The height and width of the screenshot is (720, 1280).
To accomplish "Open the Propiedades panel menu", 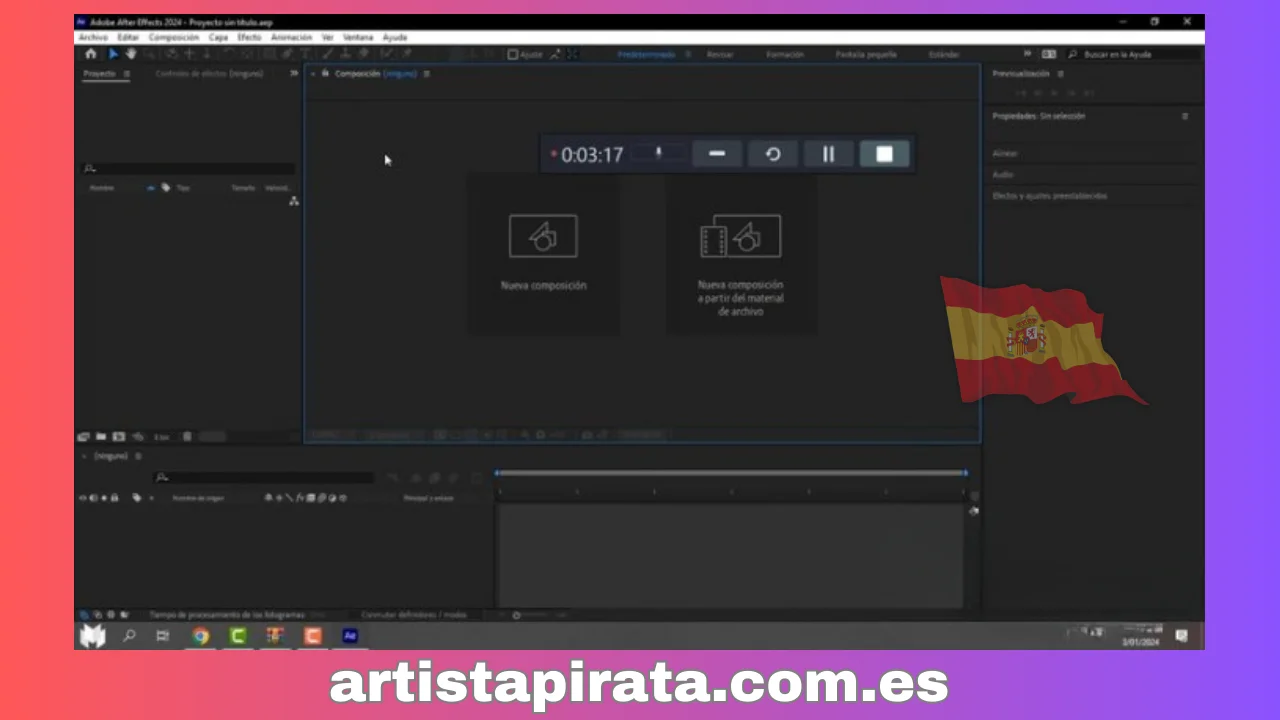I will [1185, 116].
